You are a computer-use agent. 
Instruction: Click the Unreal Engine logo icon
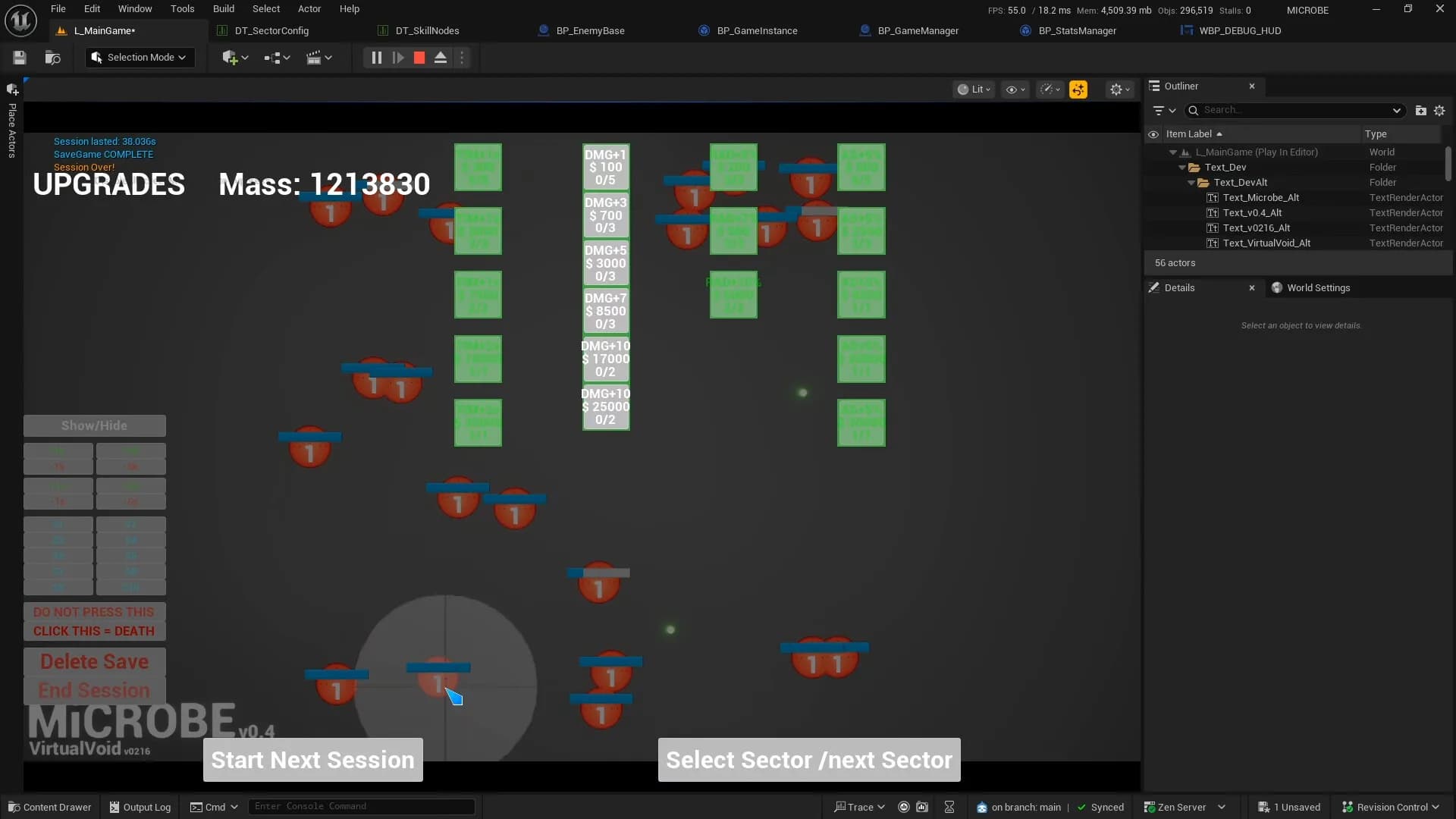coord(20,20)
